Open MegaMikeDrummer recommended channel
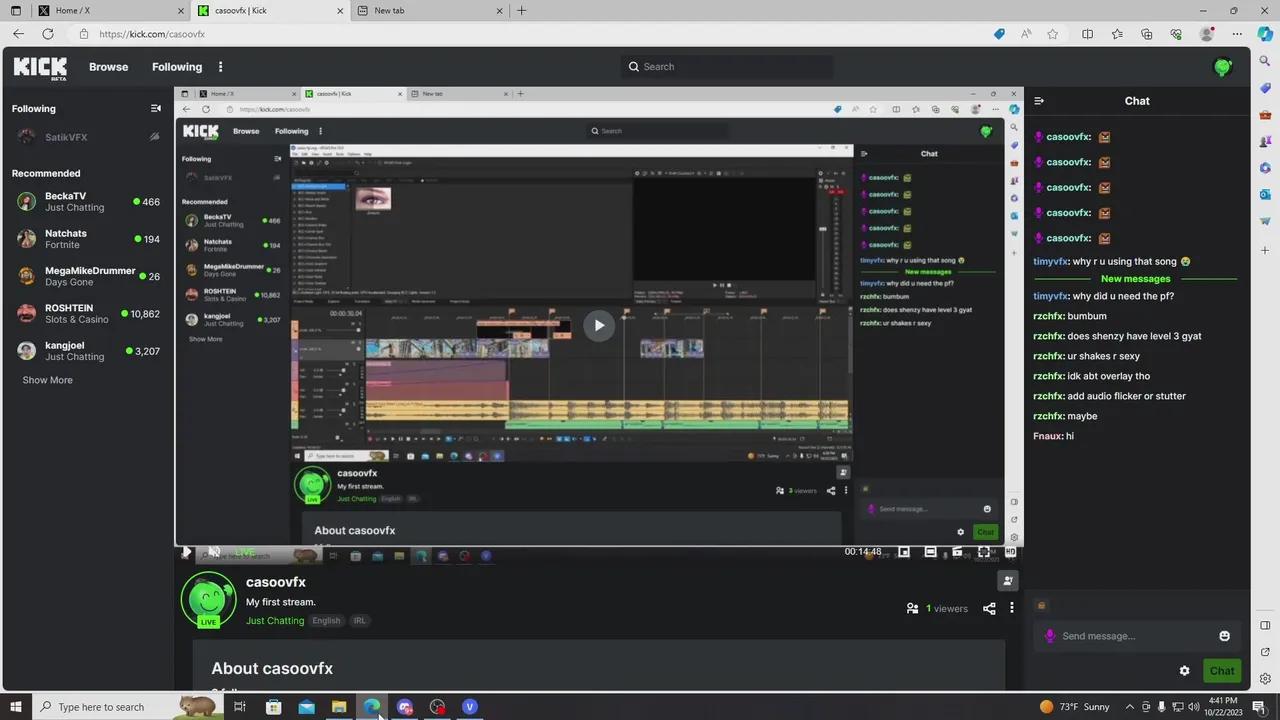 click(87, 276)
